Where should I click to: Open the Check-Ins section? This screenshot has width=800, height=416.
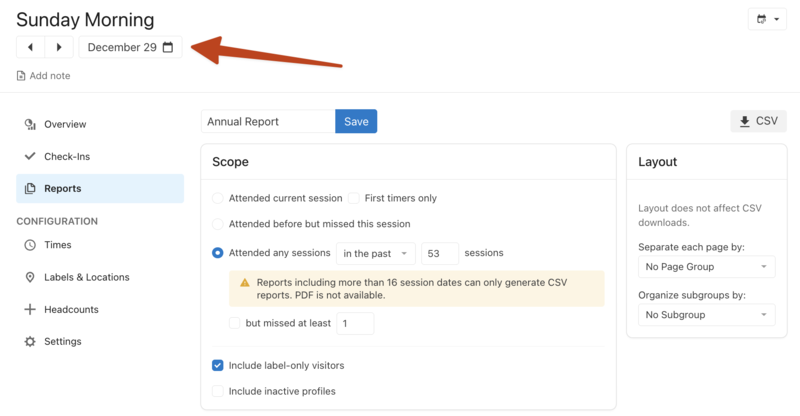click(x=67, y=156)
